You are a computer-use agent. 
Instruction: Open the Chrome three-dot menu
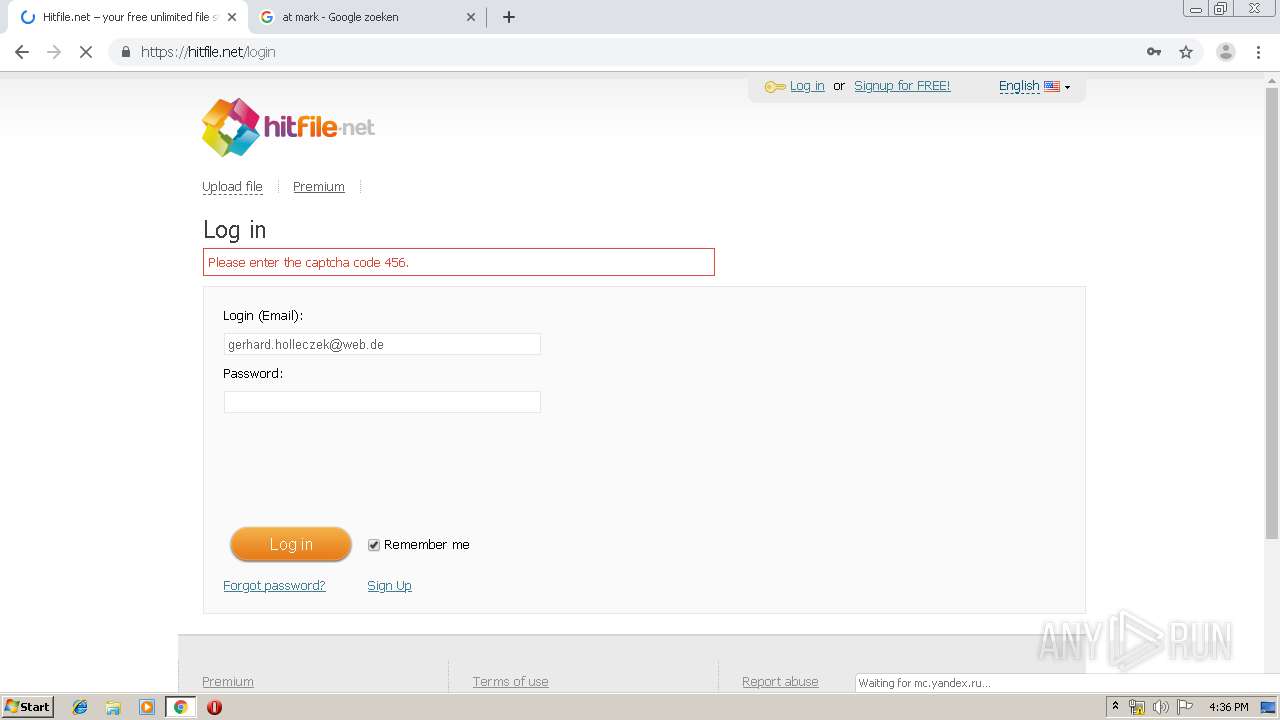click(1258, 52)
